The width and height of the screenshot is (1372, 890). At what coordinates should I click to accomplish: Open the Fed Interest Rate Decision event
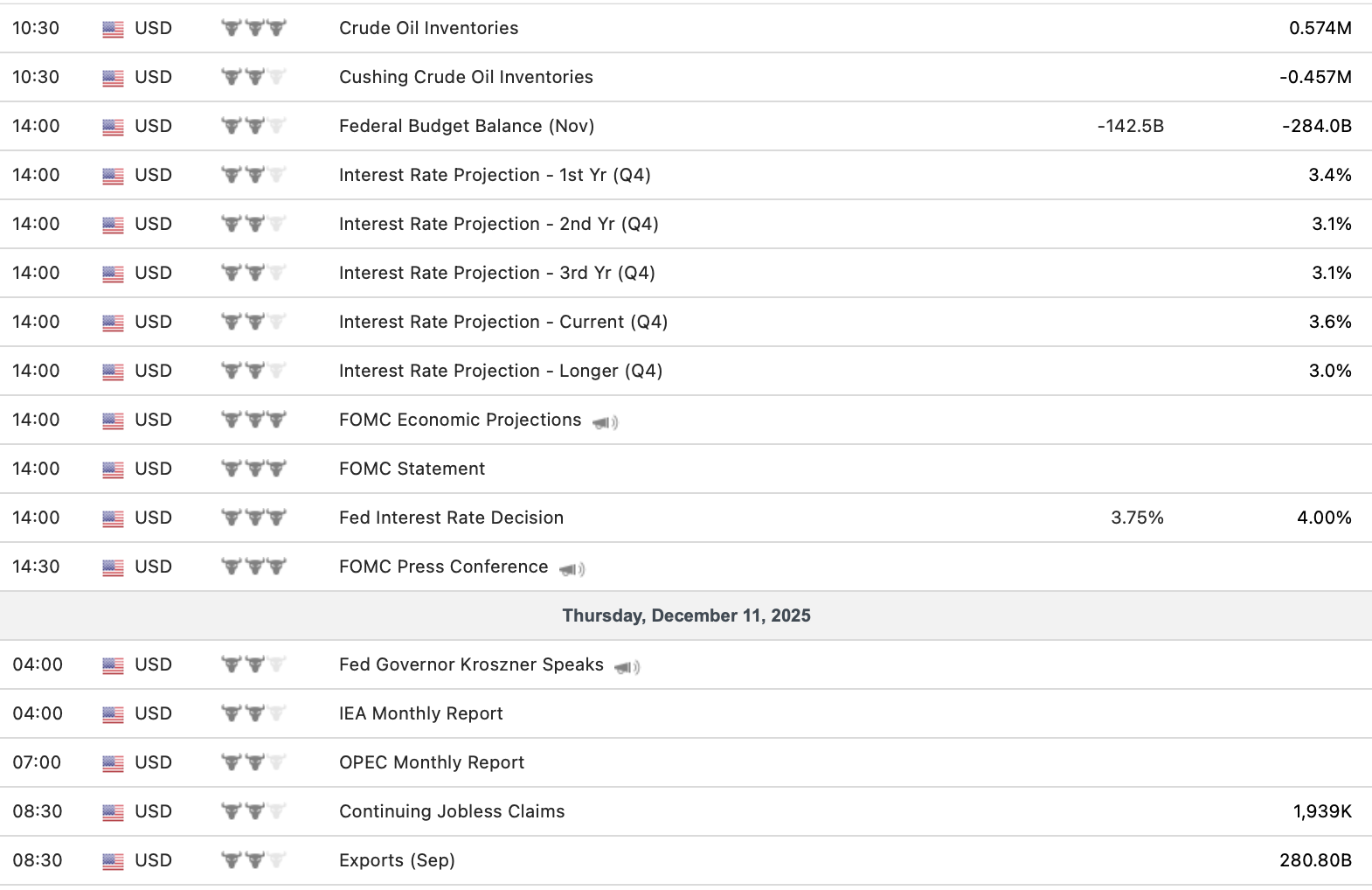pyautogui.click(x=451, y=518)
